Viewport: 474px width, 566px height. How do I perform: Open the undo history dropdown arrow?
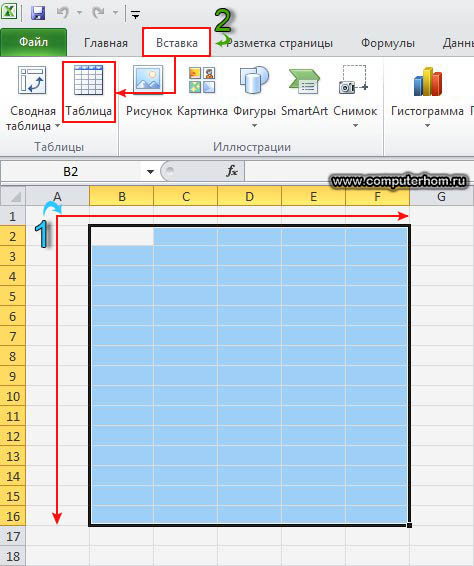pyautogui.click(x=79, y=13)
